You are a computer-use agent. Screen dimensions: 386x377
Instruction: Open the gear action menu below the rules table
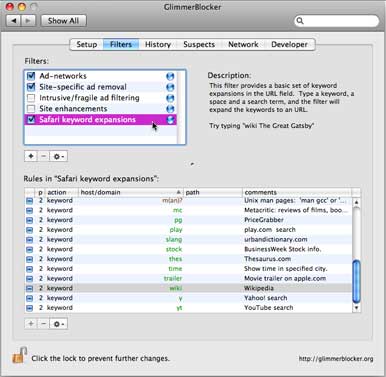point(59,324)
